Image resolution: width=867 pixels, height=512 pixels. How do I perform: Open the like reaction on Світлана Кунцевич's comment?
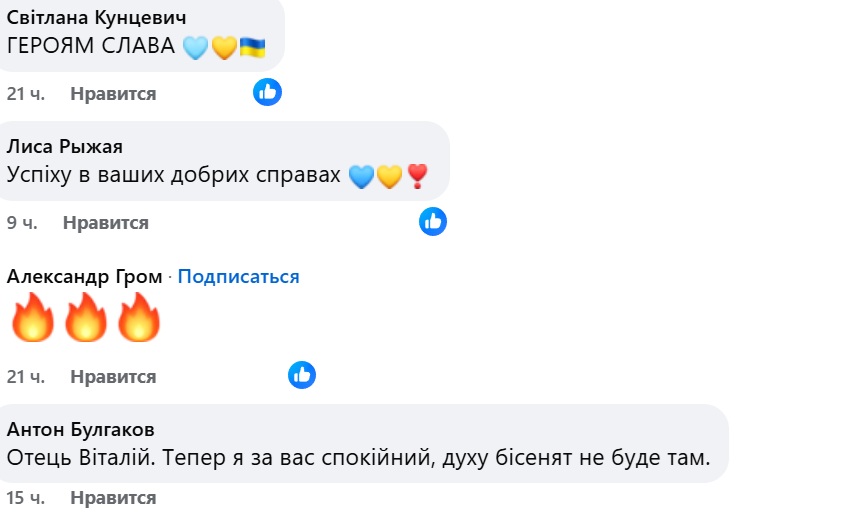pos(267,93)
